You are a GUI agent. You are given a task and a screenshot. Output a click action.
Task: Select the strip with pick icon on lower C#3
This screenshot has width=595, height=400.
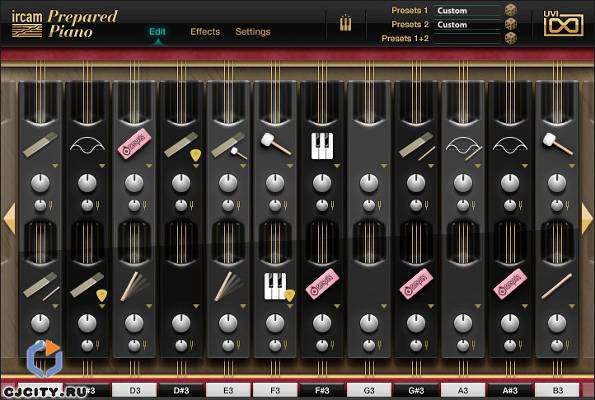[88, 287]
